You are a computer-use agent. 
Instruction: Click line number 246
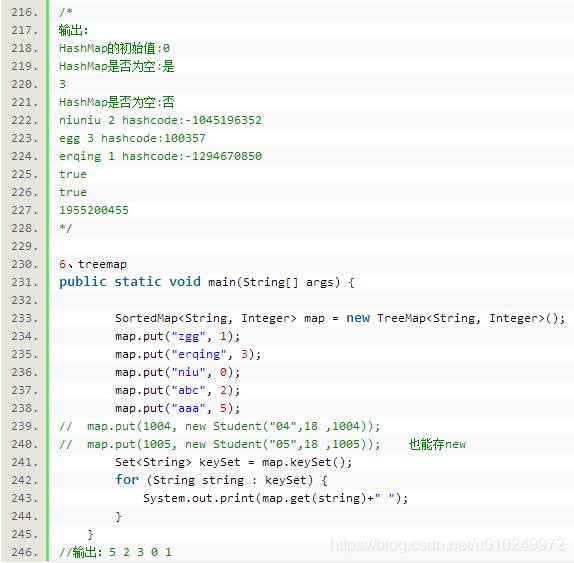click(x=24, y=552)
